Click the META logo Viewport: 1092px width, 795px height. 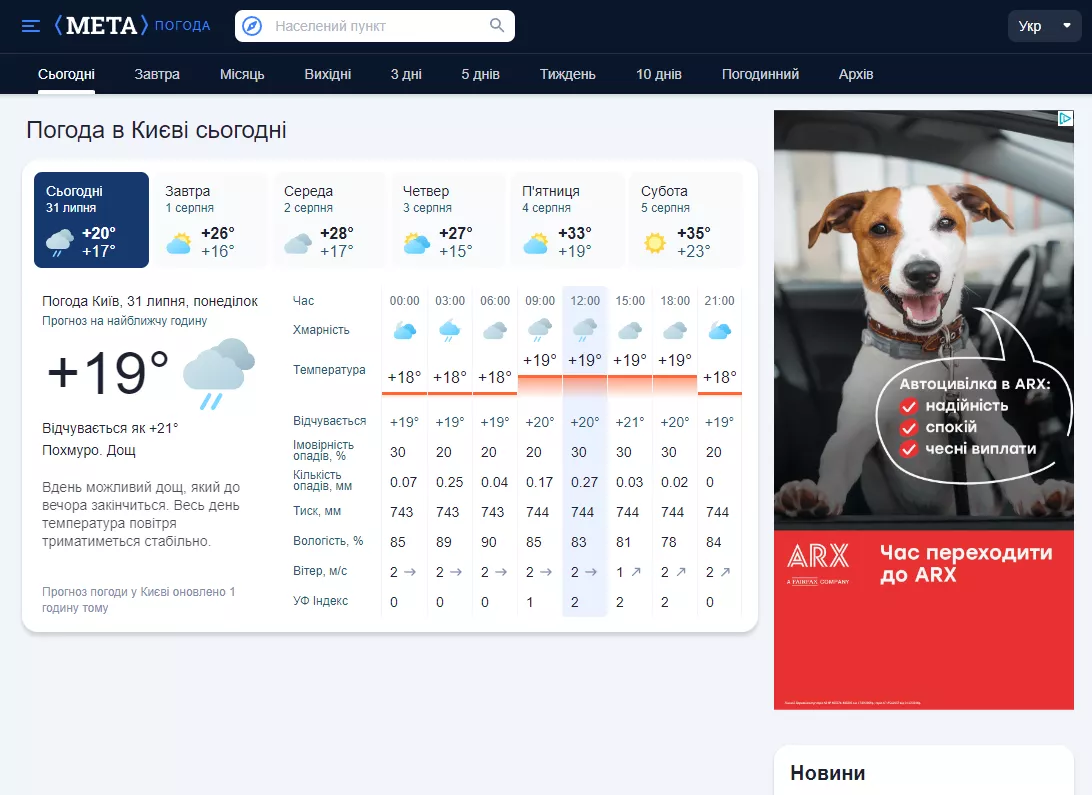pos(101,26)
